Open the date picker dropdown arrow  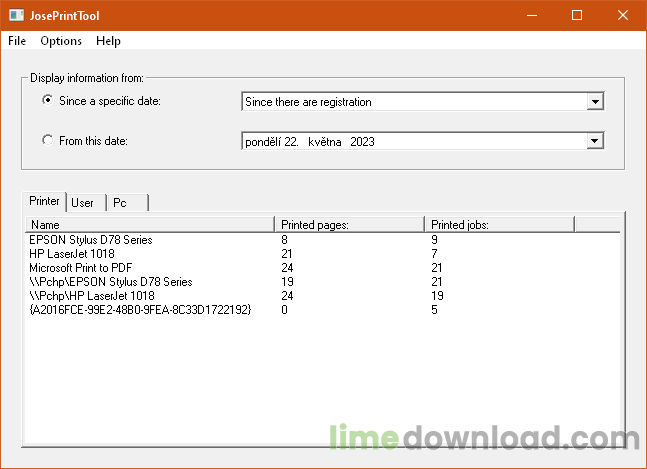click(595, 142)
